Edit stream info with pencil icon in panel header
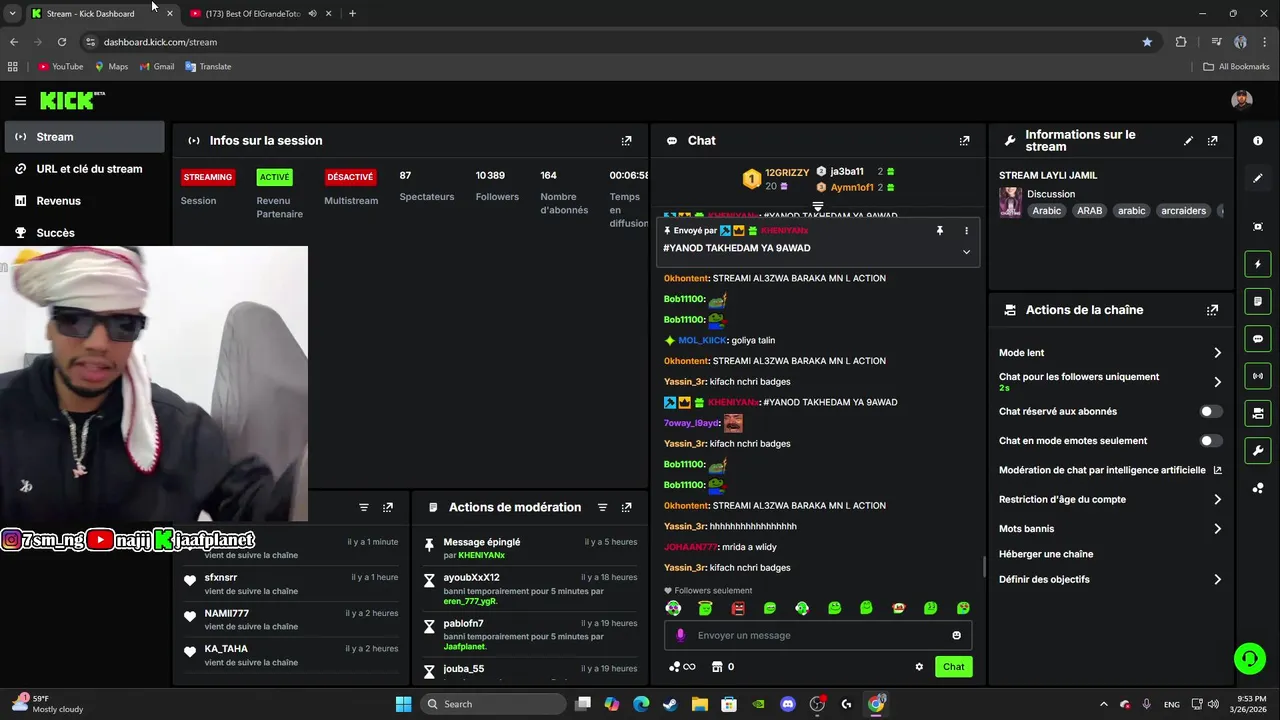The image size is (1280, 720). (x=1188, y=141)
